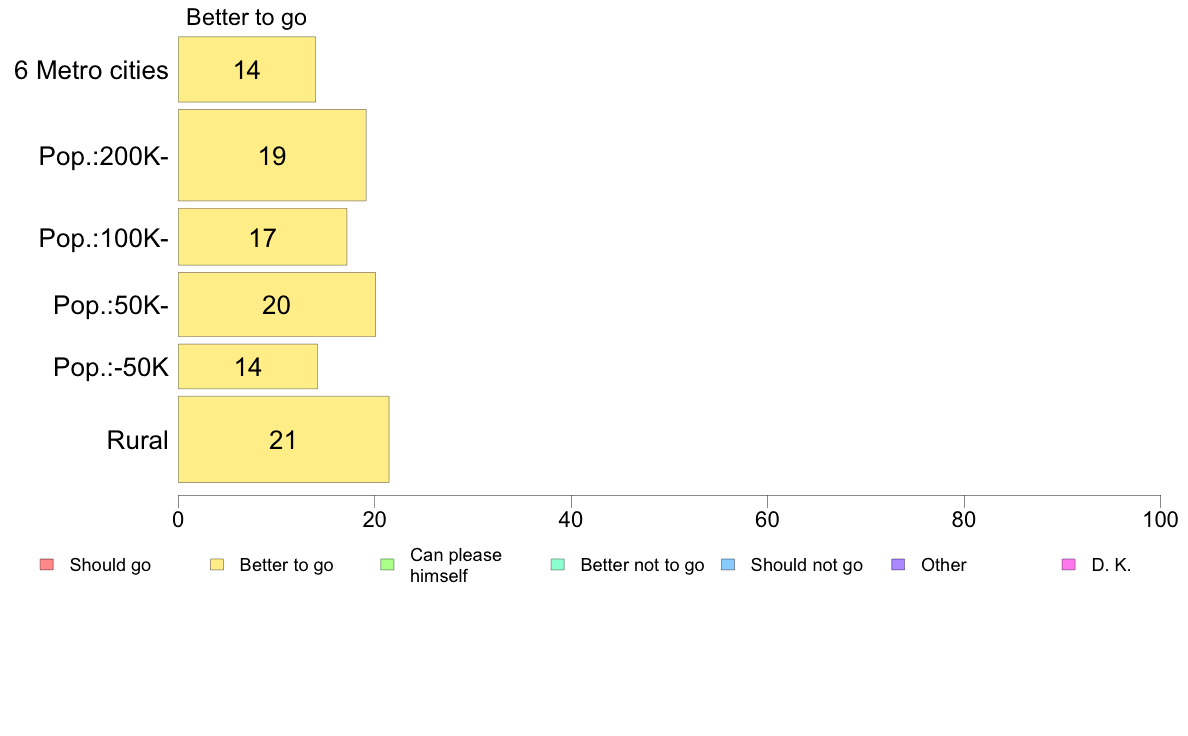Click the yellow Better to go legend swatch
The image size is (1188, 736).
pos(217,565)
